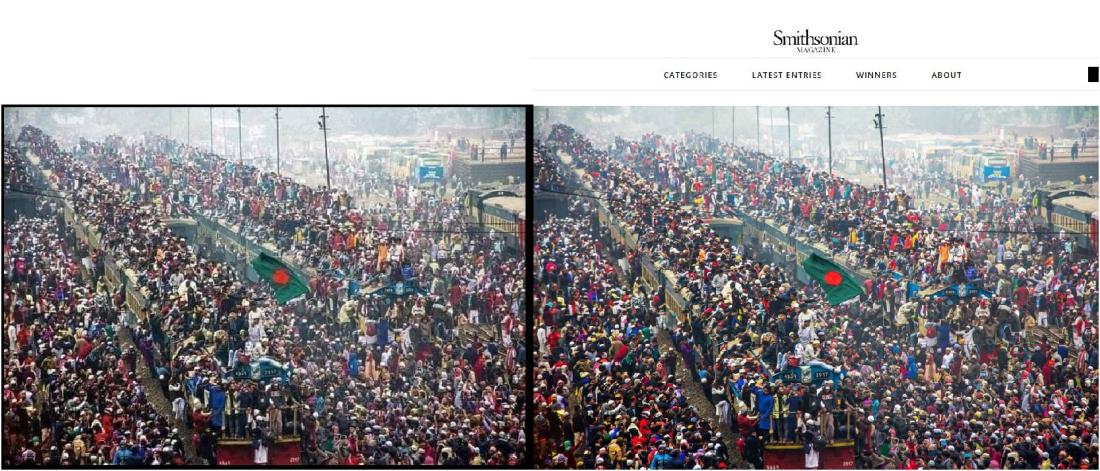Open the Smithsonian crowd photo under the navigation bar
The width and height of the screenshot is (1100, 471).
coord(816,286)
